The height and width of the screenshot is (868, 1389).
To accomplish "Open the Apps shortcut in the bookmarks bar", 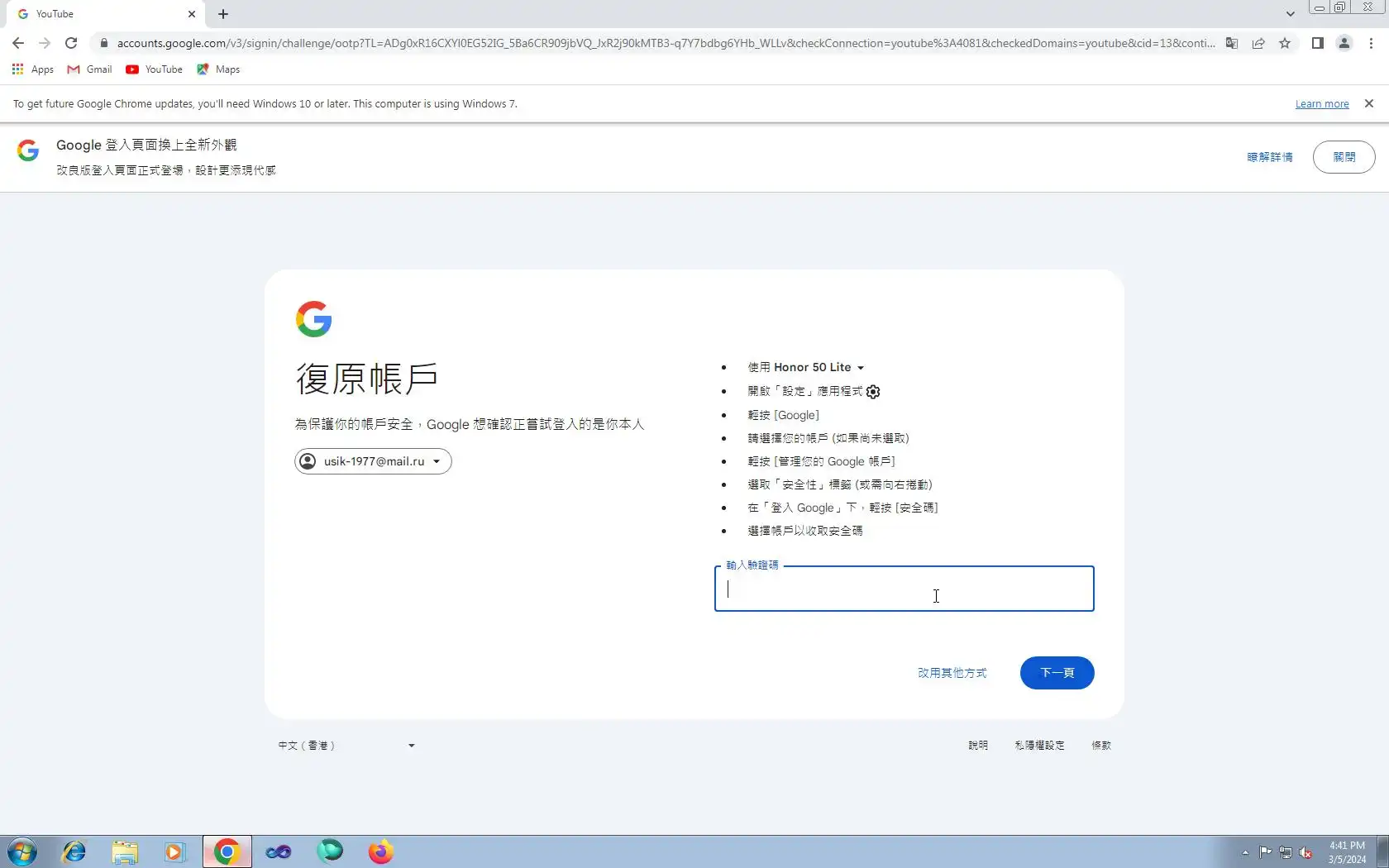I will [33, 69].
